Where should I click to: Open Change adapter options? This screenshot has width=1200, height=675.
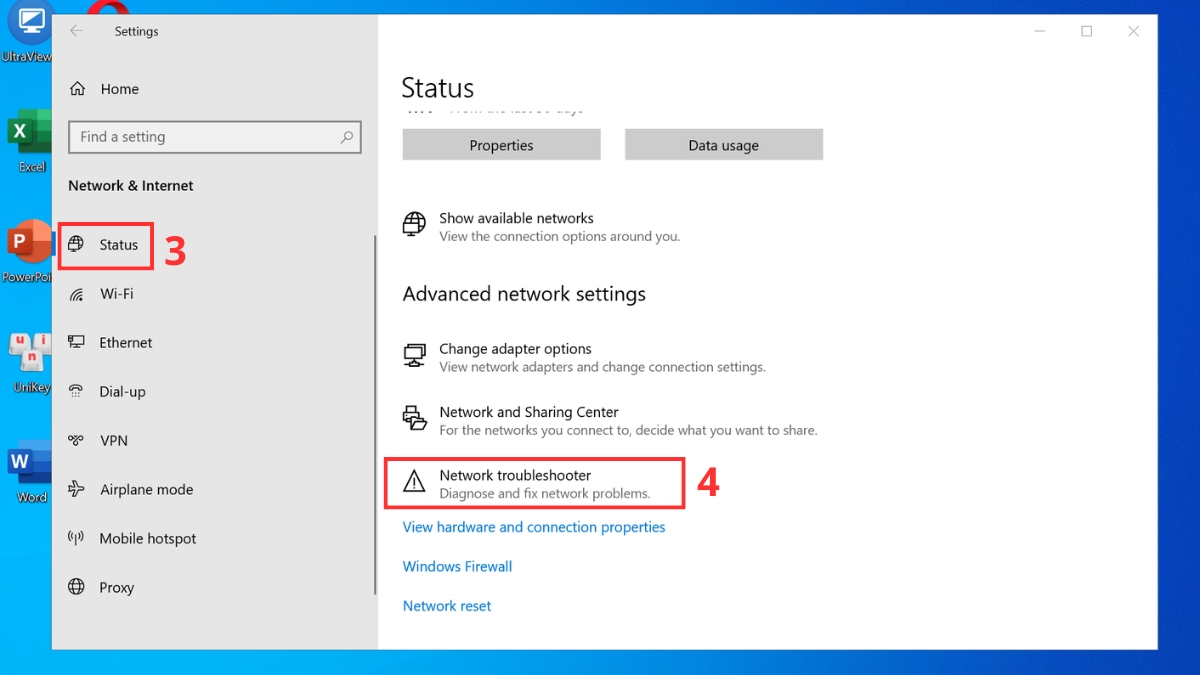point(515,348)
